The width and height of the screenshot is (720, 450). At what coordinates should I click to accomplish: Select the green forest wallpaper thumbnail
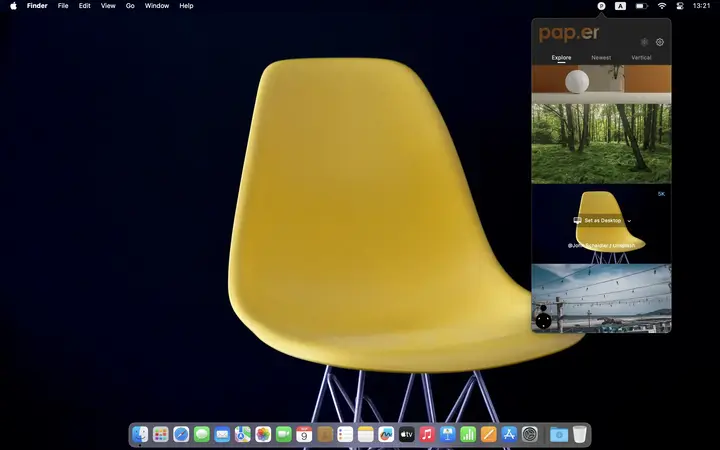coord(601,144)
